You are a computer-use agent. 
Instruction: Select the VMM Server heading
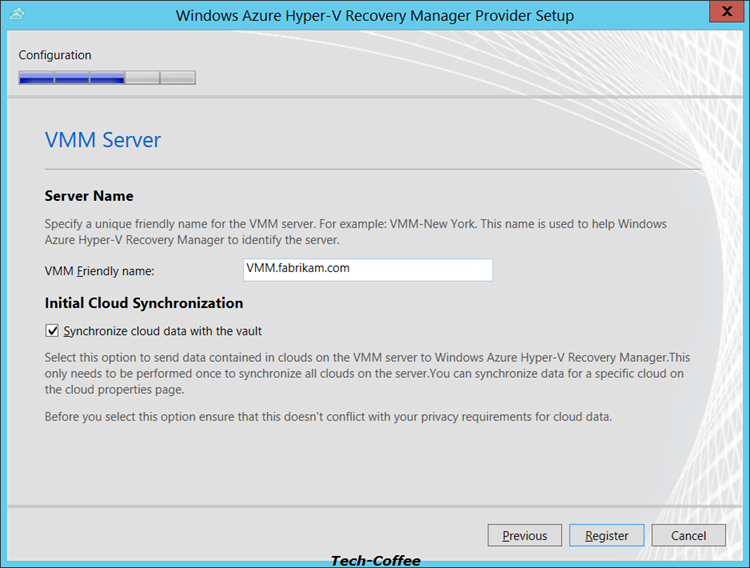[103, 140]
